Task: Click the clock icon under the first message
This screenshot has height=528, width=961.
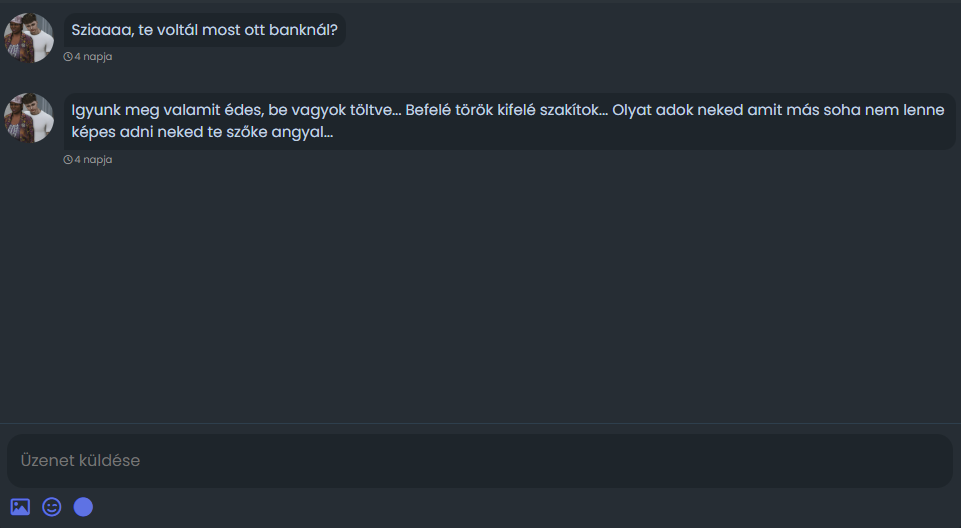Action: (68, 57)
